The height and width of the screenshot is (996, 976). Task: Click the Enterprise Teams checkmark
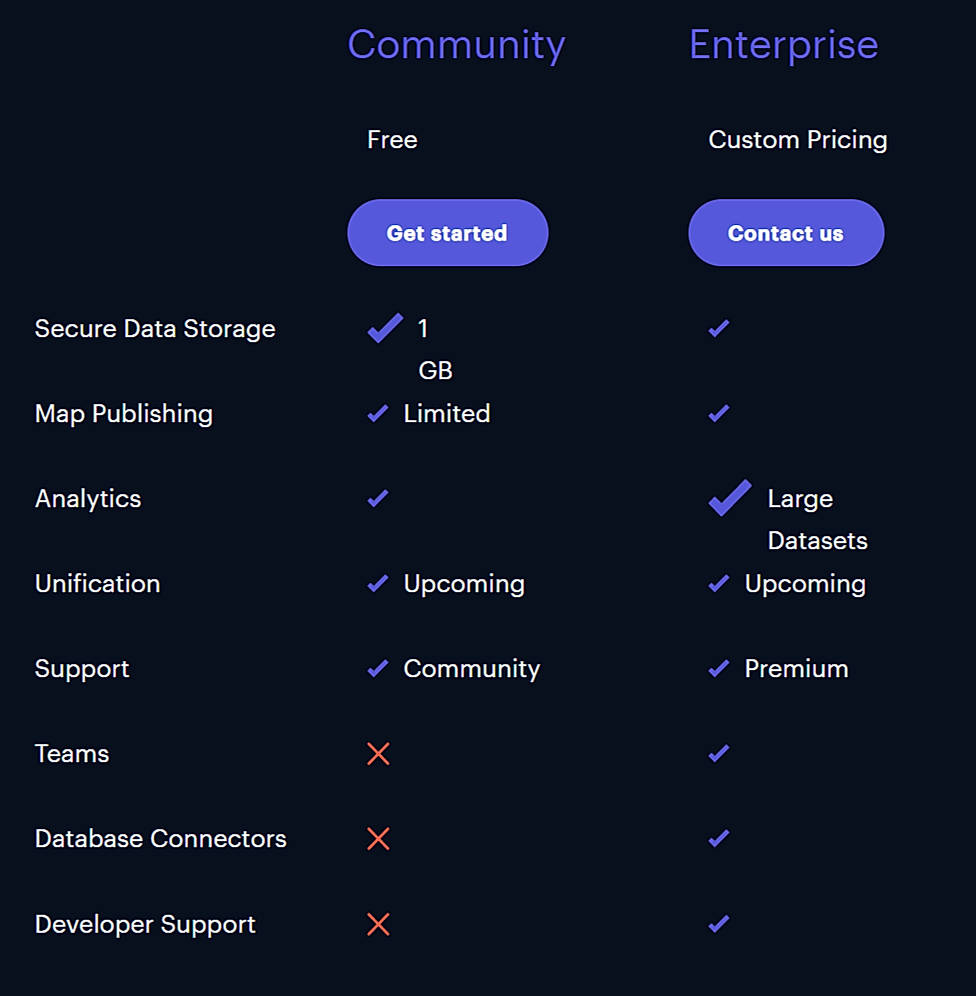(x=719, y=753)
